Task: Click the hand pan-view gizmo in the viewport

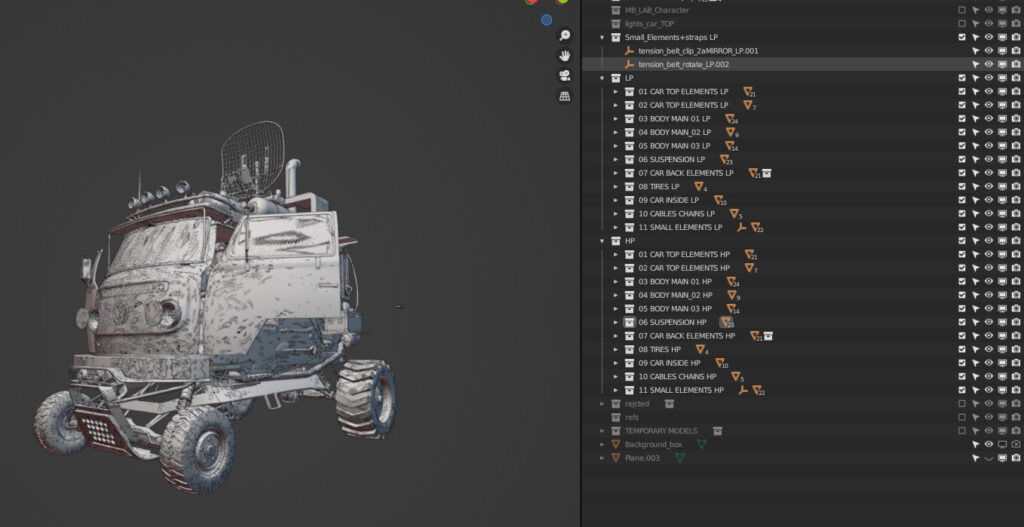Action: (565, 56)
